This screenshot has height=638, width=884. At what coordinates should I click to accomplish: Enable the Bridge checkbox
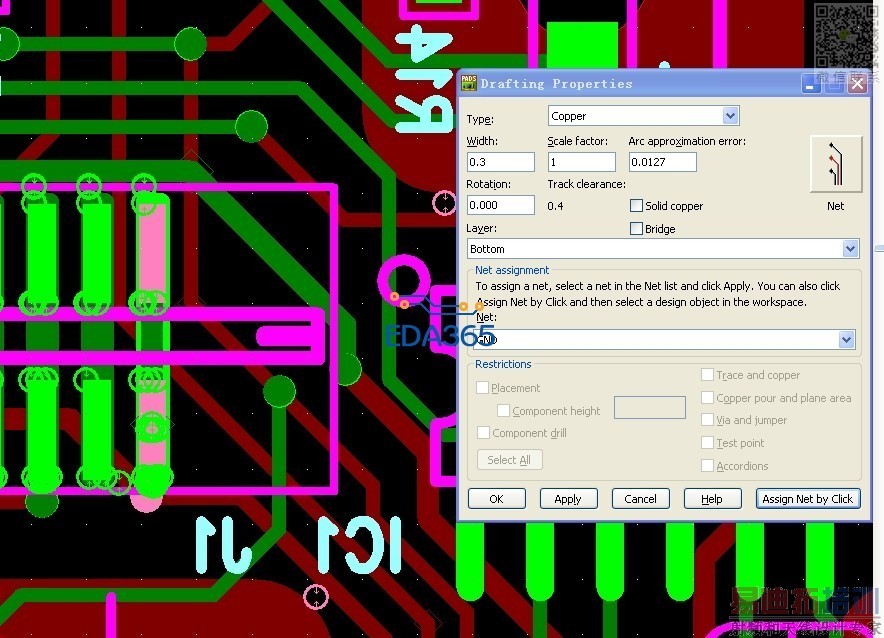tap(636, 229)
